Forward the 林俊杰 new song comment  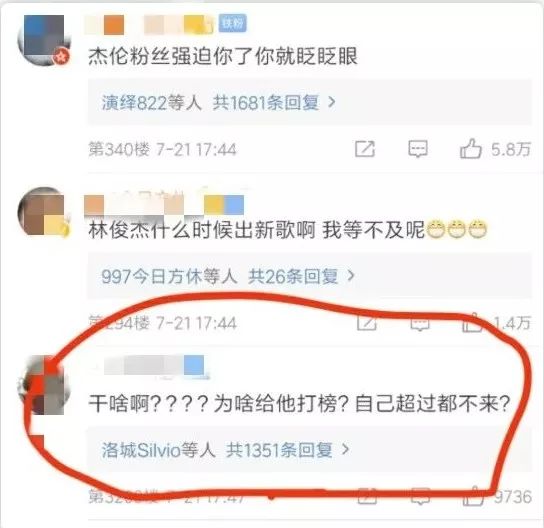[x=367, y=323]
